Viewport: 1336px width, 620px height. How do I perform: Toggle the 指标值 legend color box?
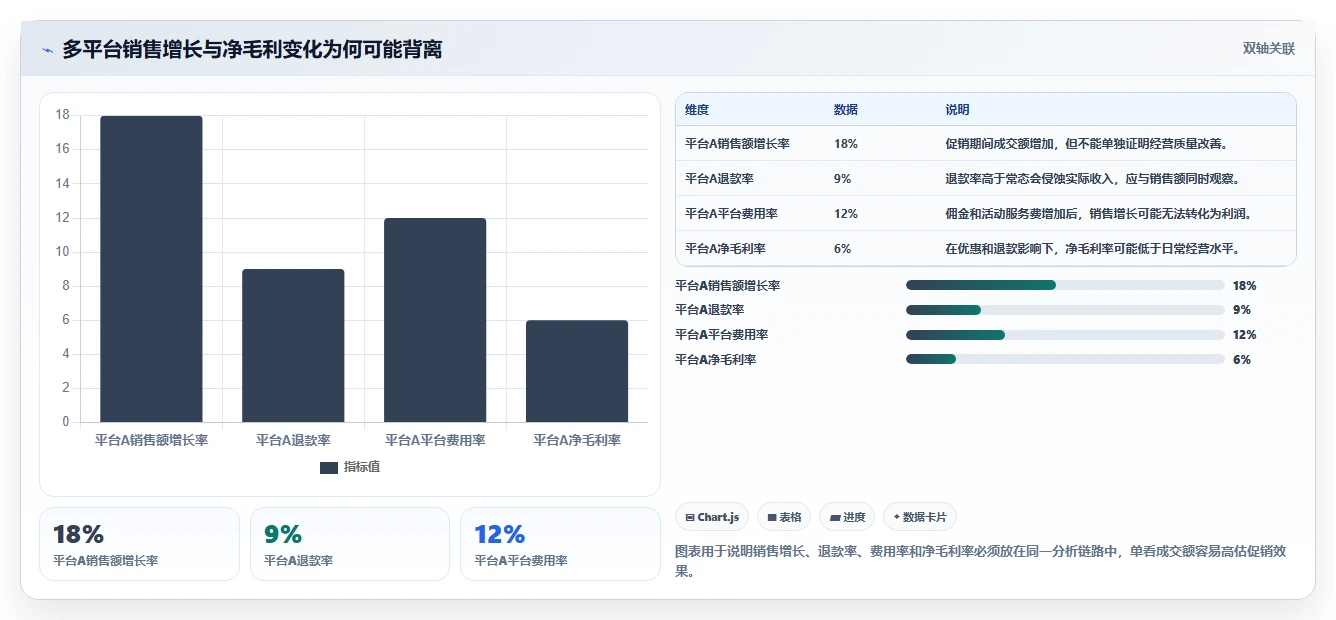(x=329, y=467)
